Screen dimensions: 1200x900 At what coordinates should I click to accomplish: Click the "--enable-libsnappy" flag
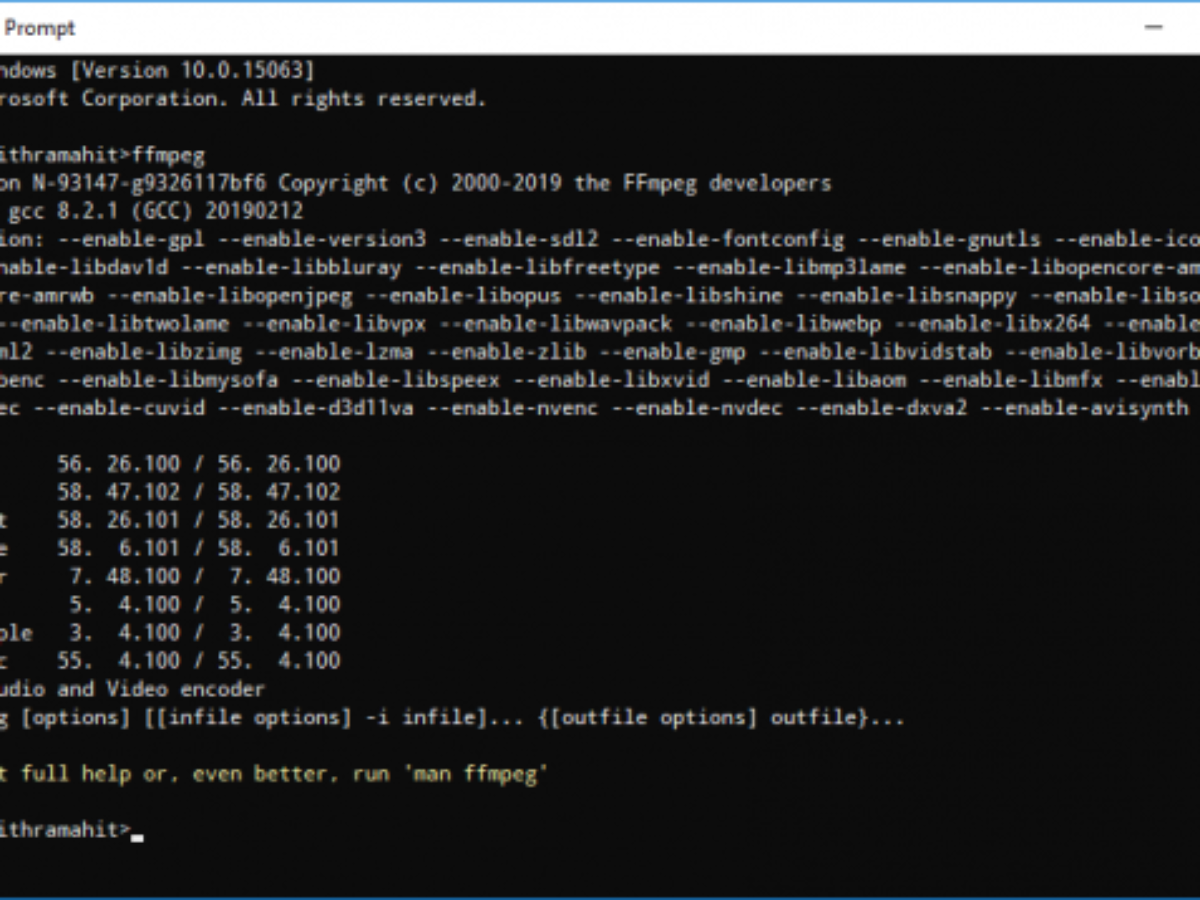907,296
